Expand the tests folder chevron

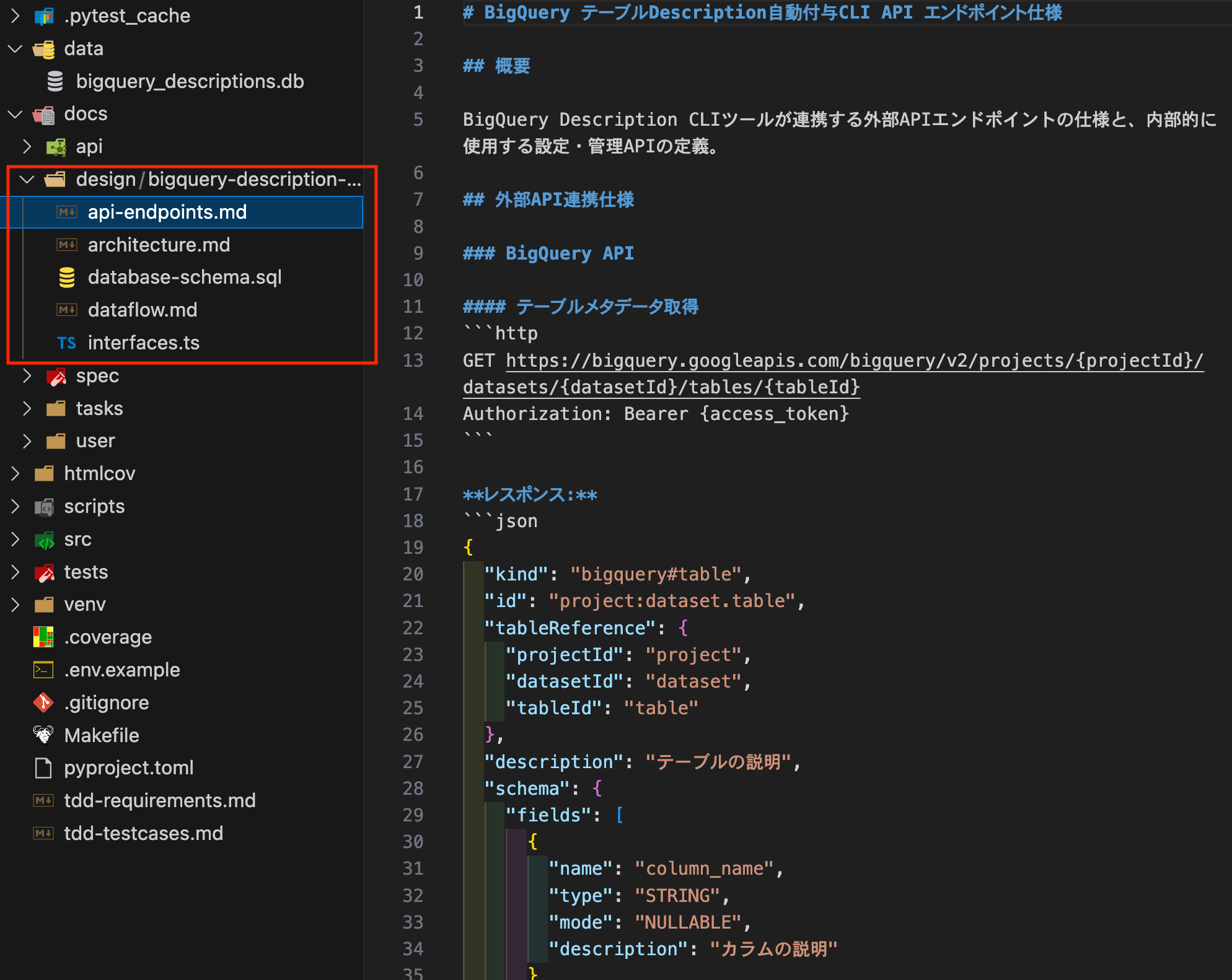pos(15,572)
